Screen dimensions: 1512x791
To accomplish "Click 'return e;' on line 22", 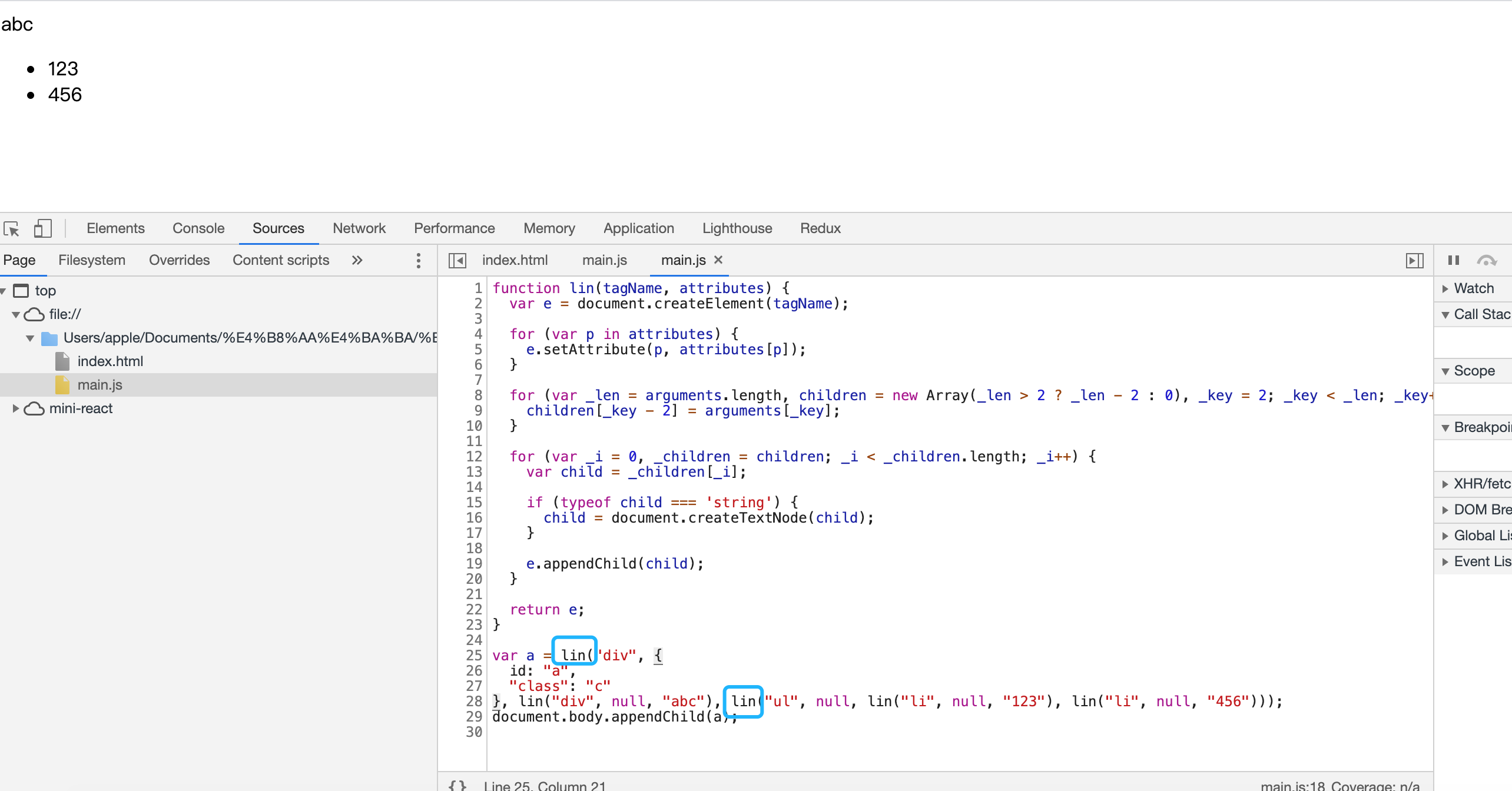I will coord(547,610).
